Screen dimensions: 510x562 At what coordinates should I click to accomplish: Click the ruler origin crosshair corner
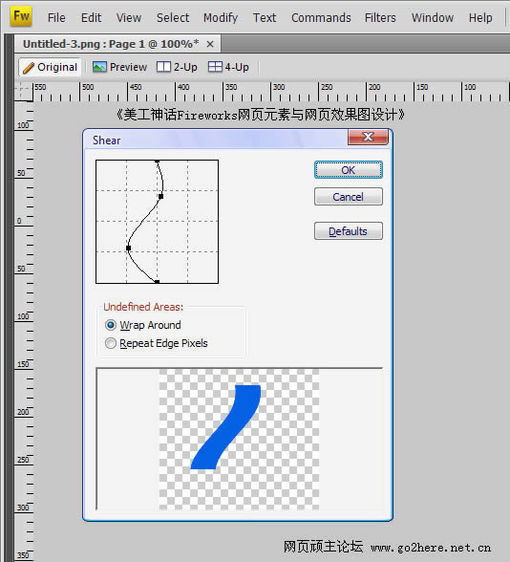[x=23, y=91]
